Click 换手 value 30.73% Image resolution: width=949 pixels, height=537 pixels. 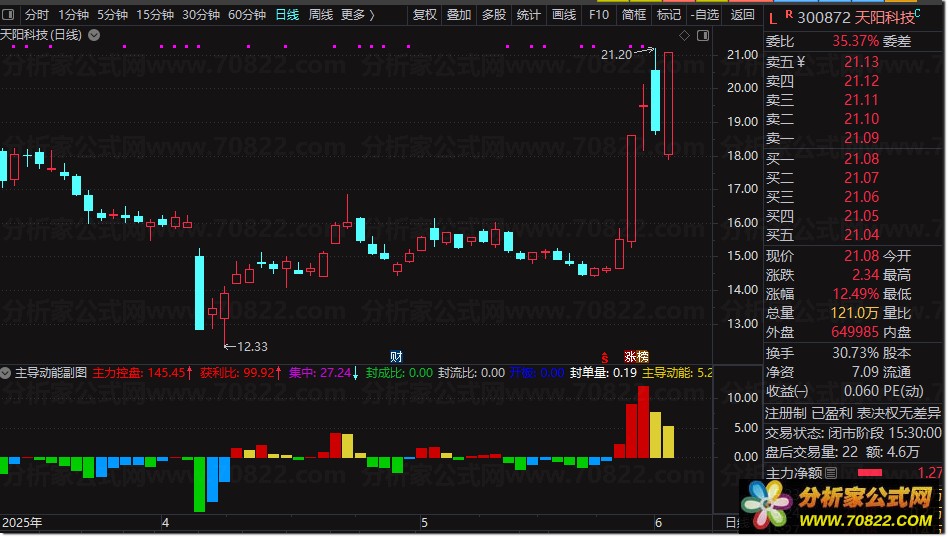coord(855,353)
